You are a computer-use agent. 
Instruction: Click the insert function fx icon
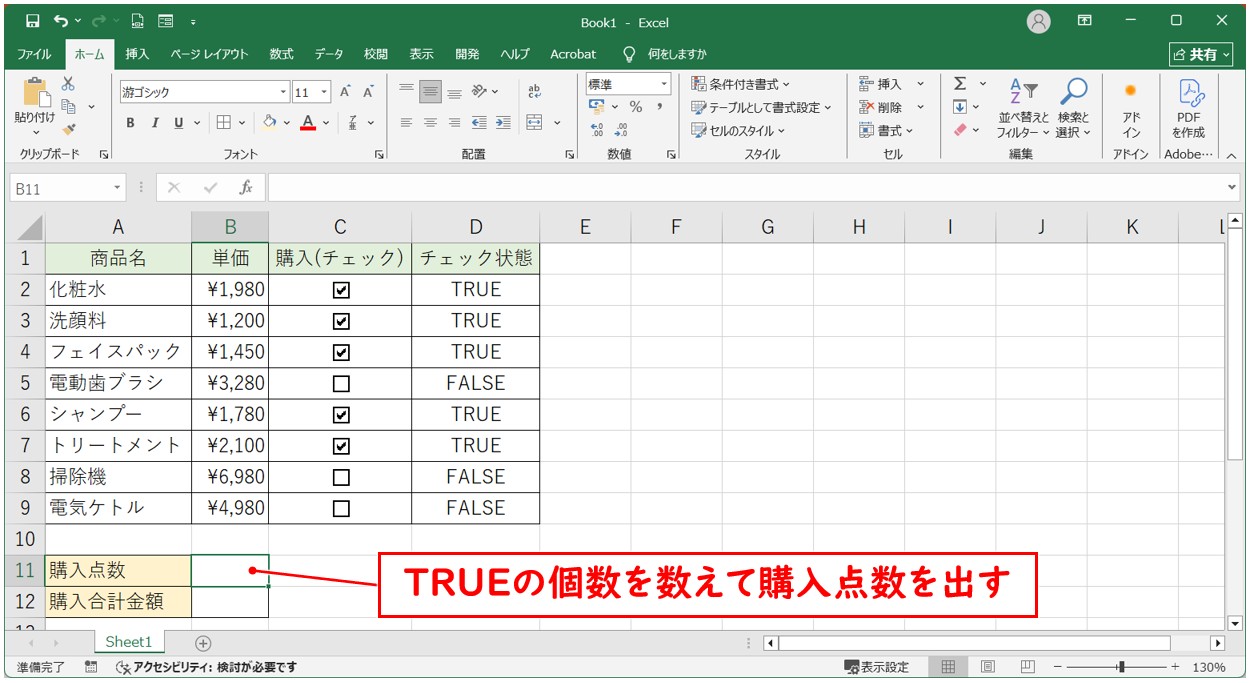pyautogui.click(x=246, y=187)
